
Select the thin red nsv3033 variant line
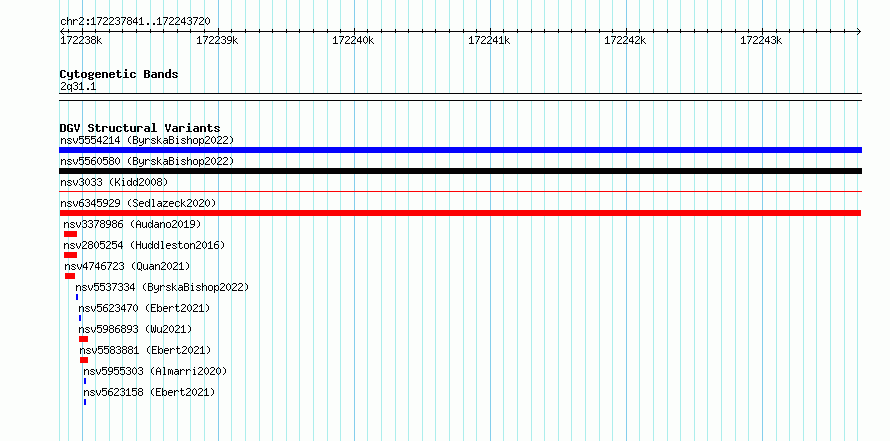pyautogui.click(x=460, y=192)
